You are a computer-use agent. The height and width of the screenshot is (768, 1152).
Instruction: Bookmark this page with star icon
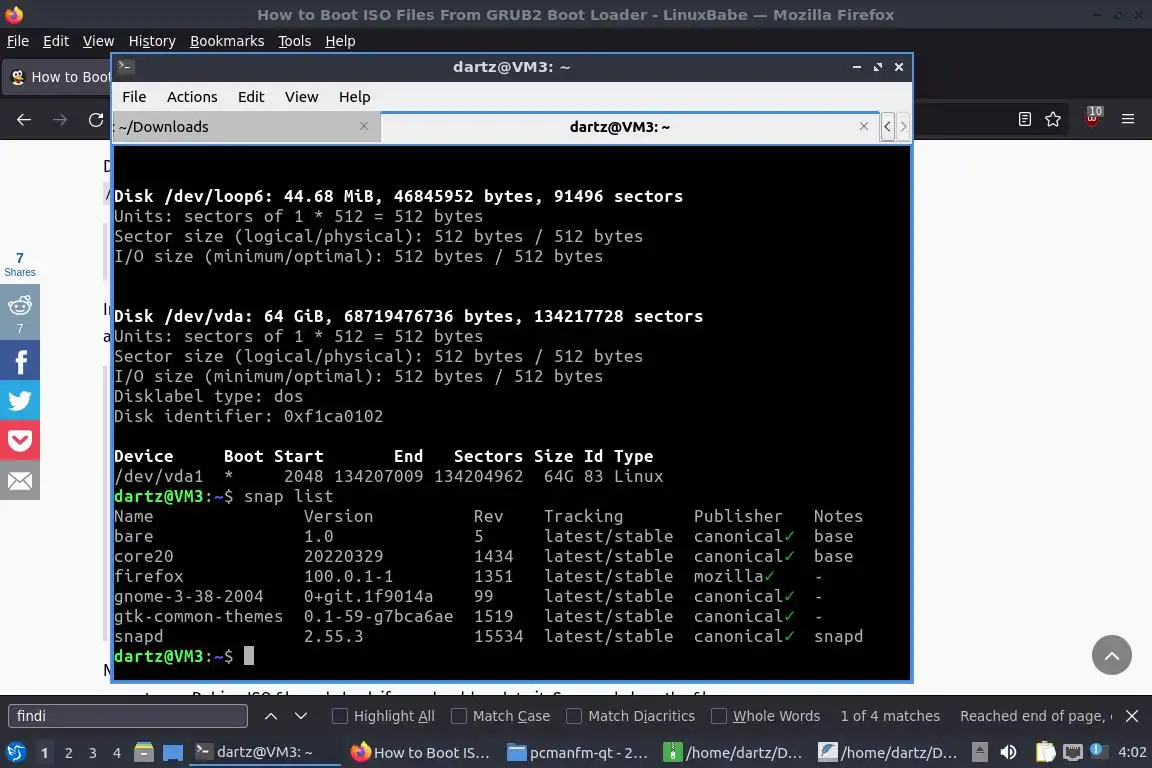pos(1053,119)
